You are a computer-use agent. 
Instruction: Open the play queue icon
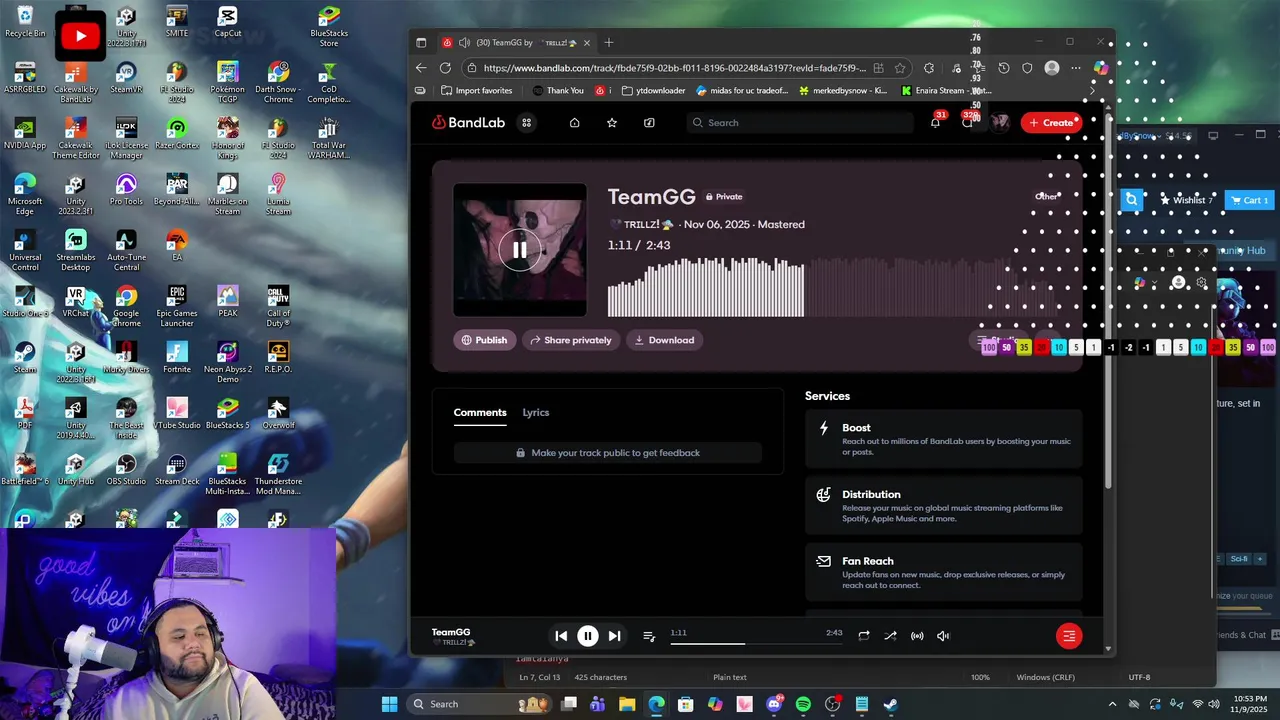pos(649,636)
